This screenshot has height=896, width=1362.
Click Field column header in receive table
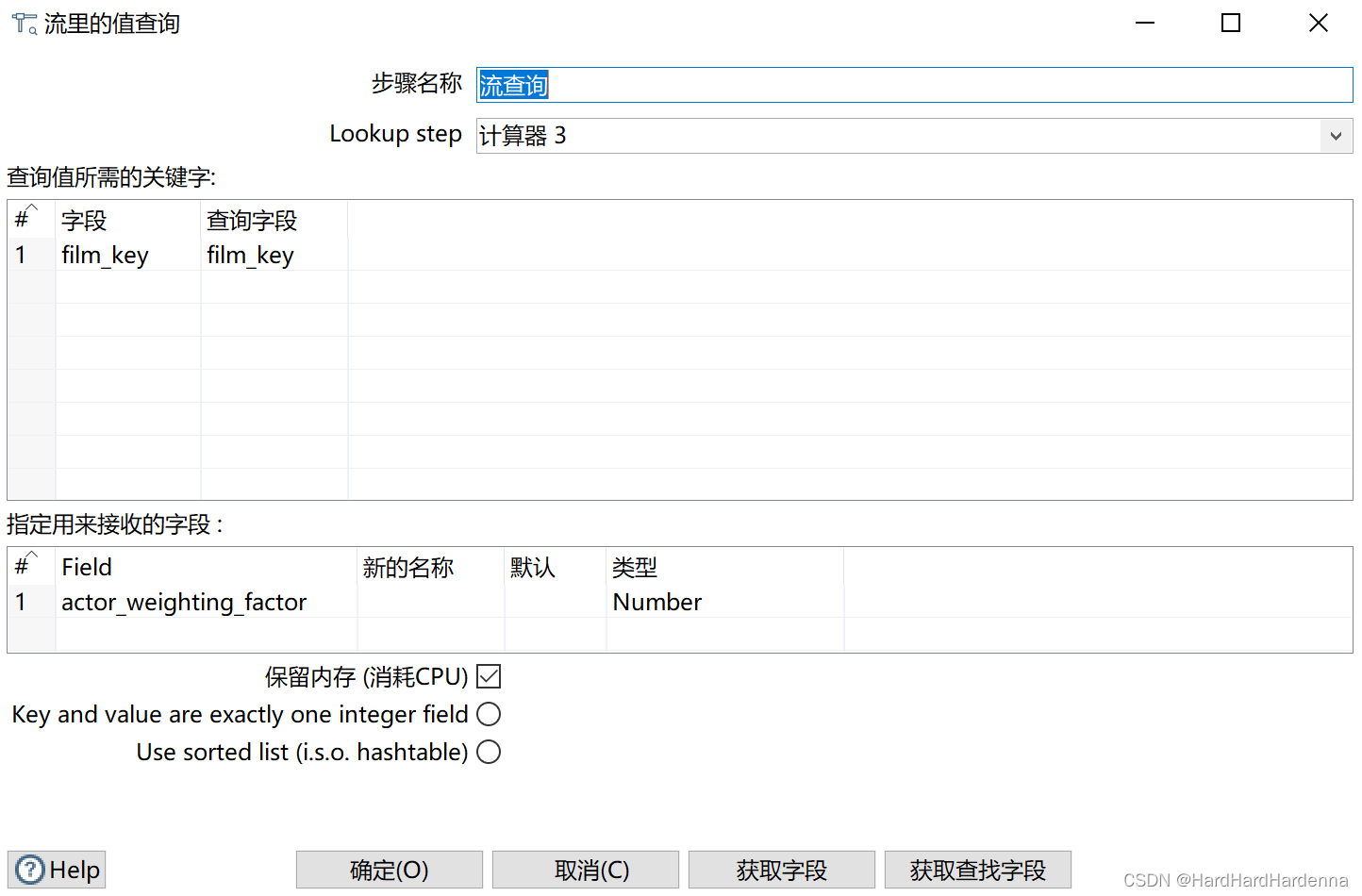tap(207, 568)
